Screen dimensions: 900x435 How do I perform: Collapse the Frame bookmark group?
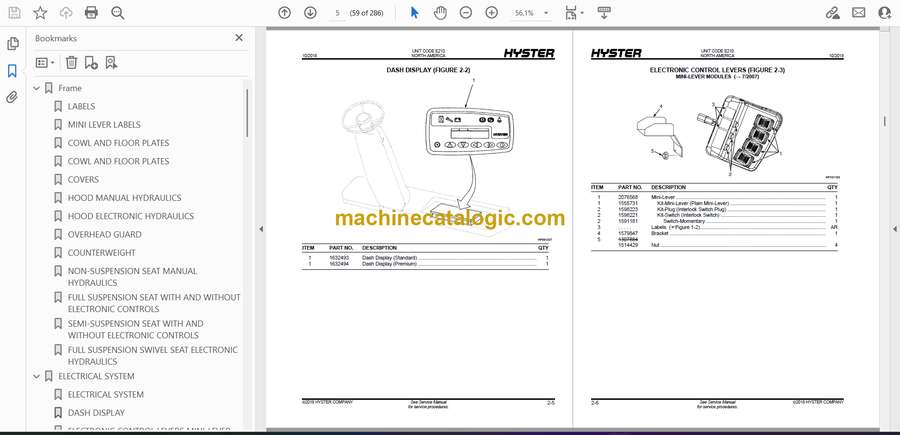point(37,88)
